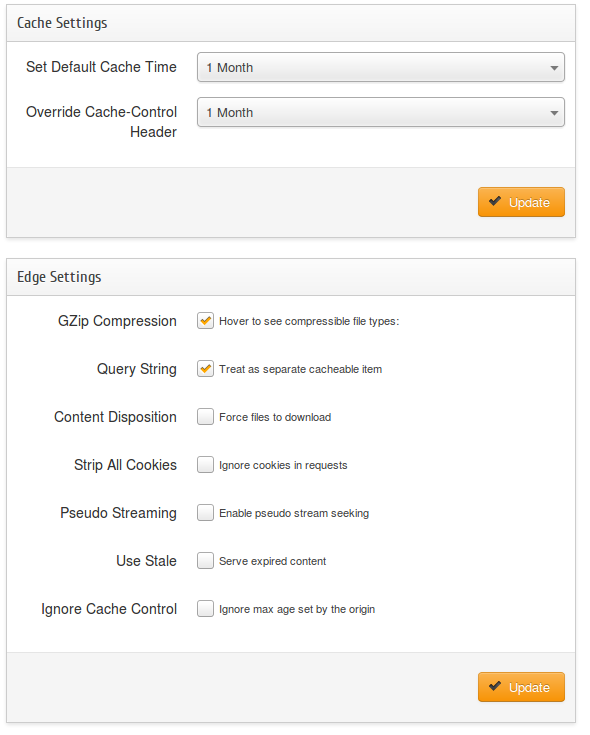
Task: Enable Content Disposition force download checkbox
Action: [205, 416]
